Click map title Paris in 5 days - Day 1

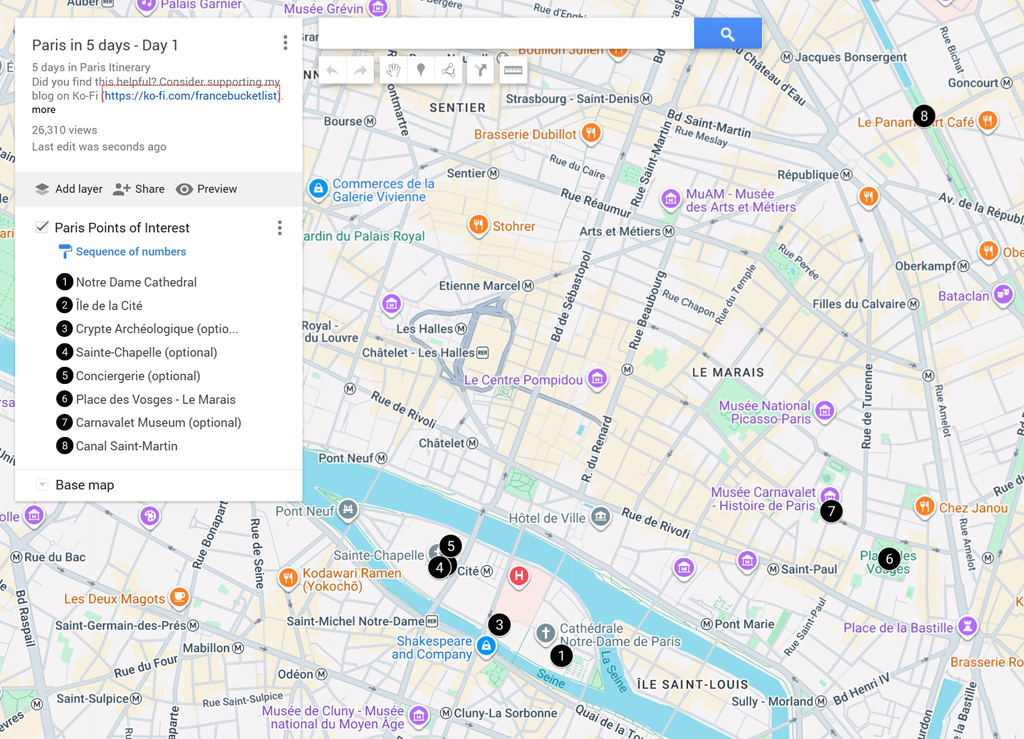click(x=105, y=45)
